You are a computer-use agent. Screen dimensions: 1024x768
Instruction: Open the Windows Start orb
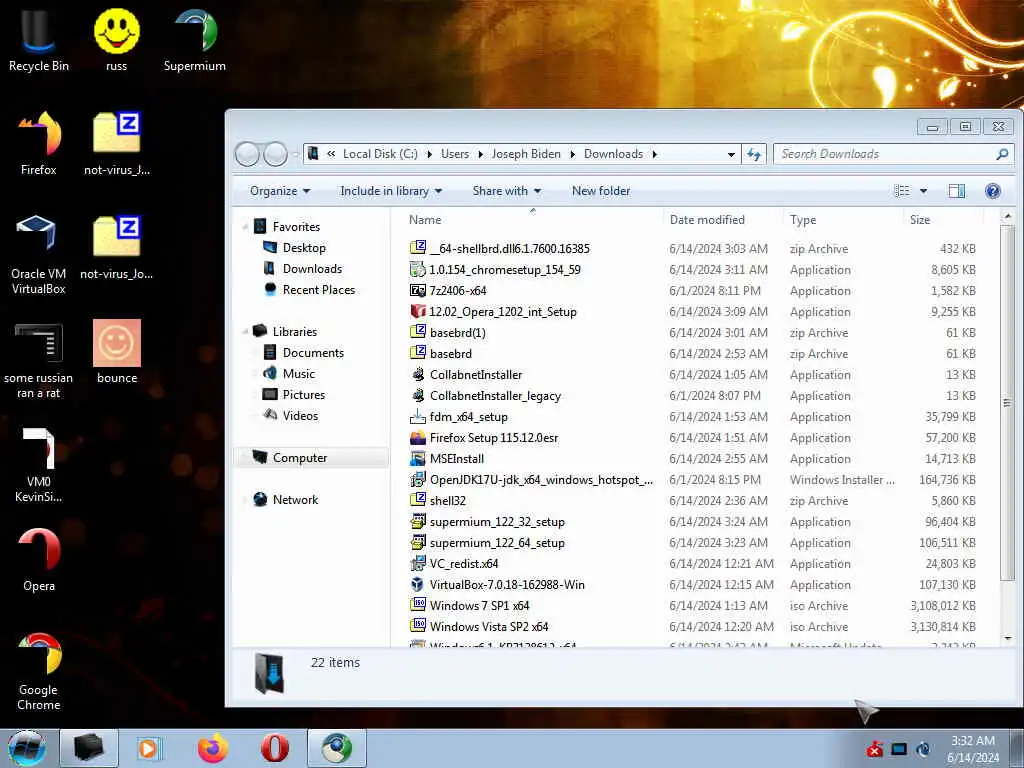pyautogui.click(x=26, y=748)
